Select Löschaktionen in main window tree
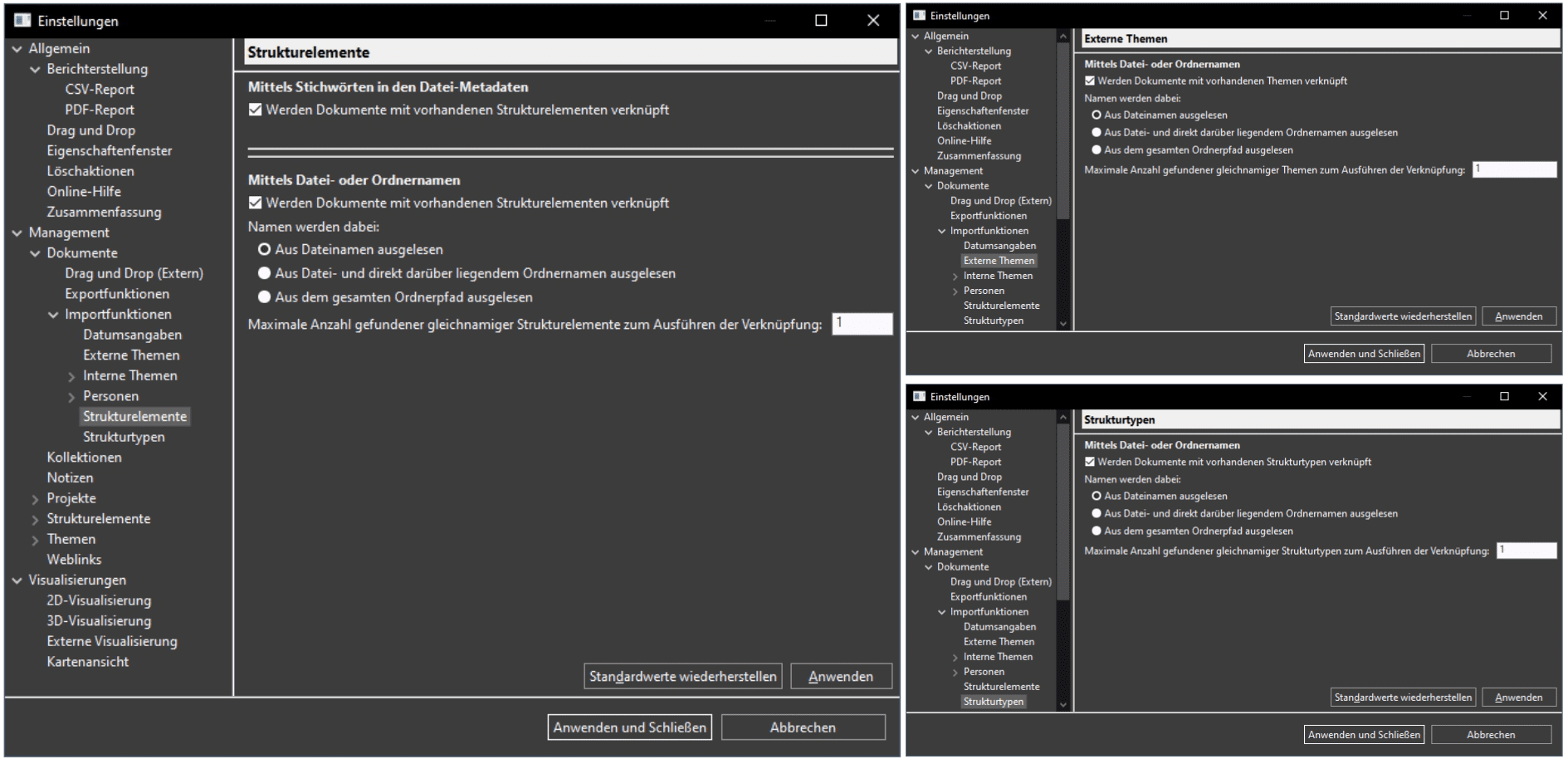The height and width of the screenshot is (764, 1568). click(x=90, y=171)
